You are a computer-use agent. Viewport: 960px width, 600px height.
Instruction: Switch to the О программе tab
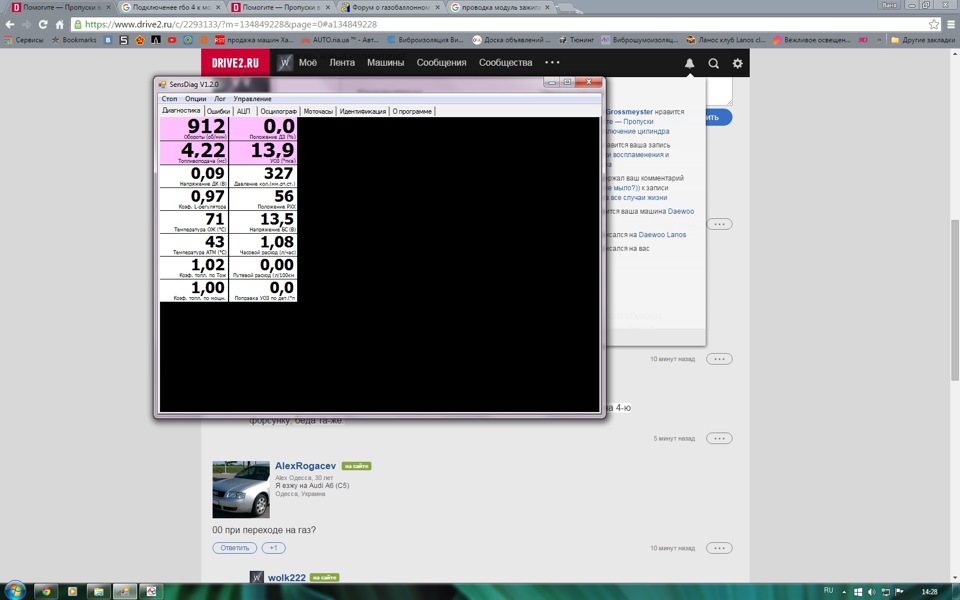click(412, 111)
